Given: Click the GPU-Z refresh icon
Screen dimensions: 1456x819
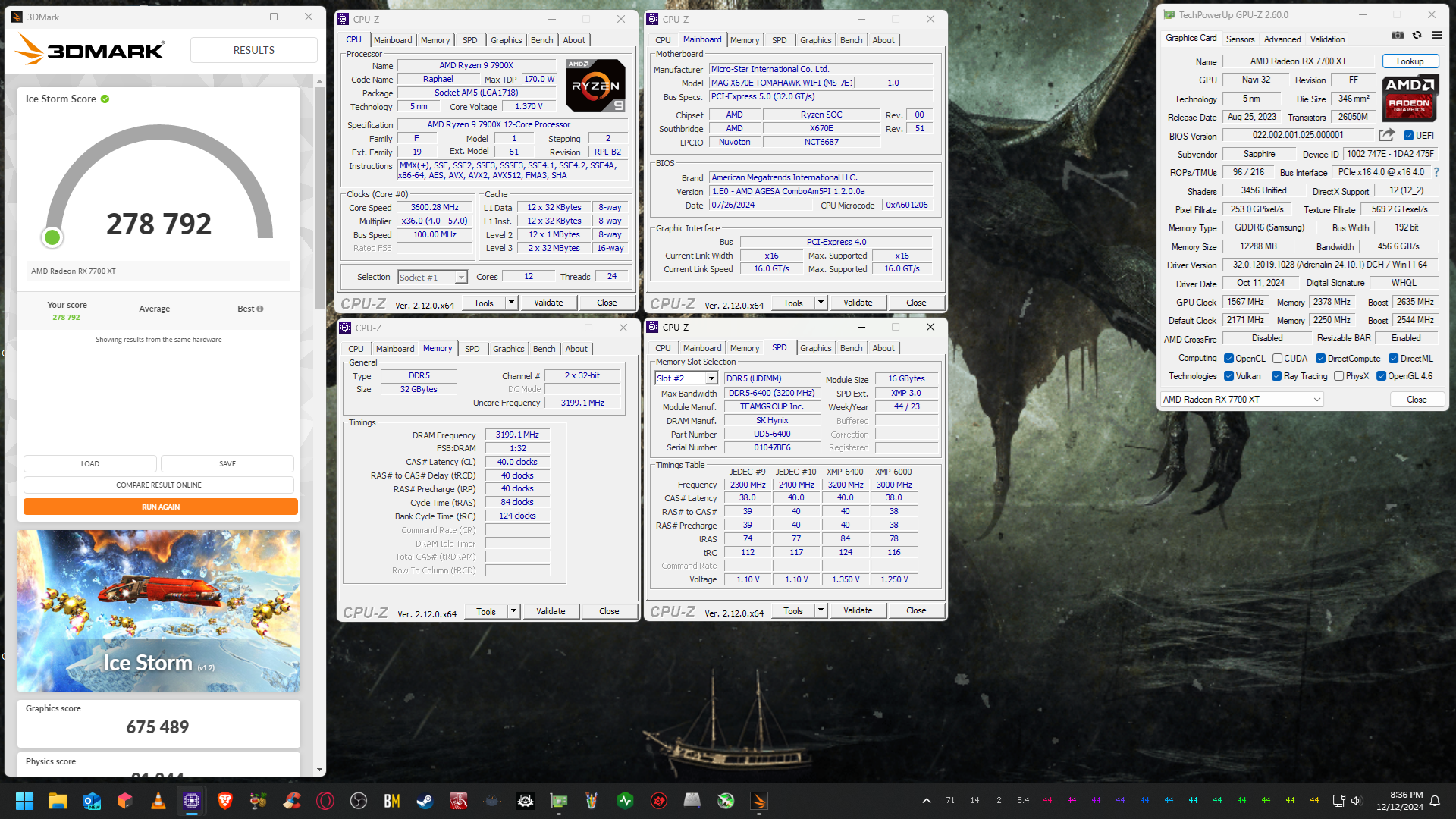Looking at the screenshot, I should (x=1417, y=36).
